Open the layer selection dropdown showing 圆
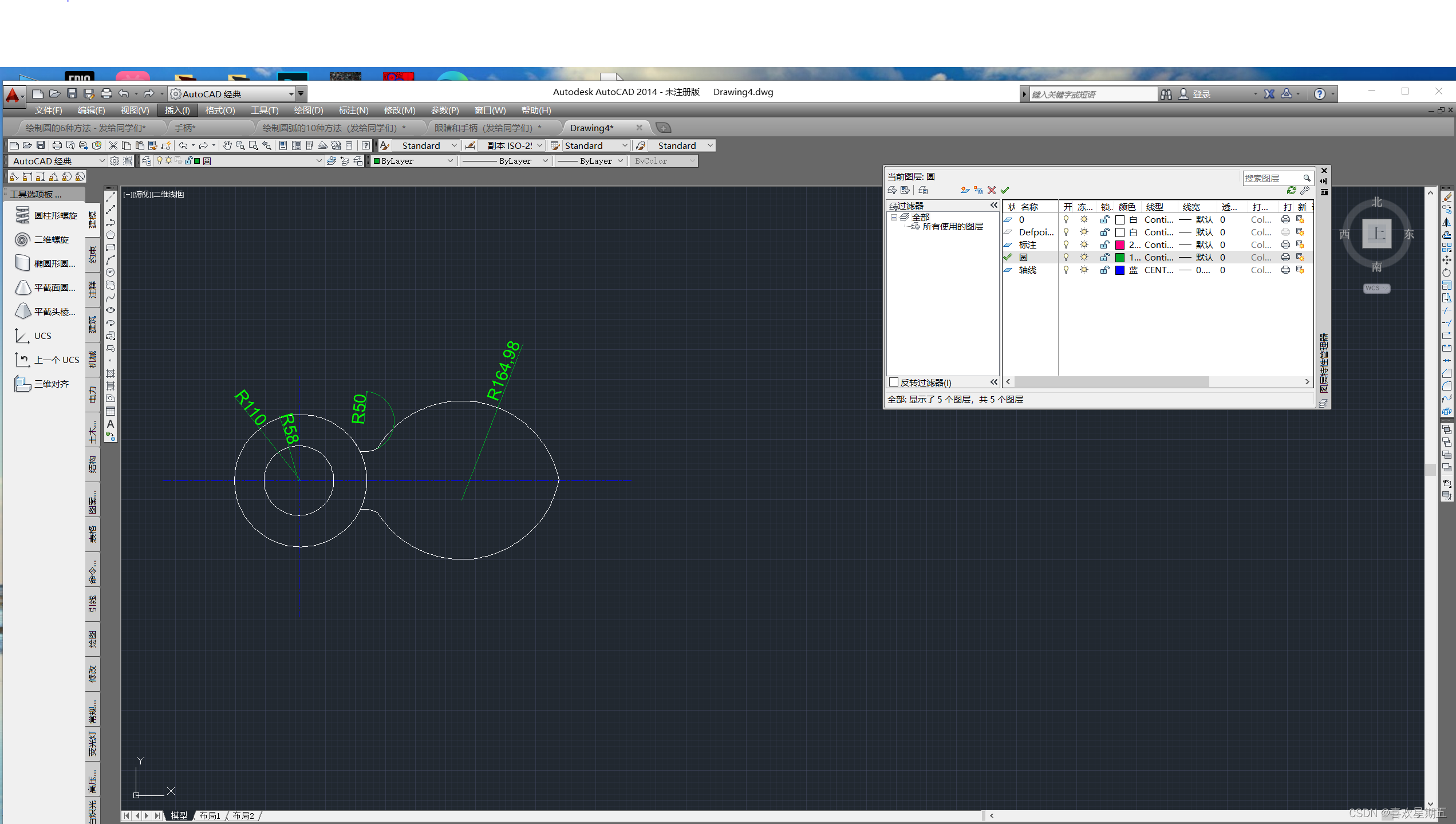Screen dimensions: 1456x824 coord(318,161)
